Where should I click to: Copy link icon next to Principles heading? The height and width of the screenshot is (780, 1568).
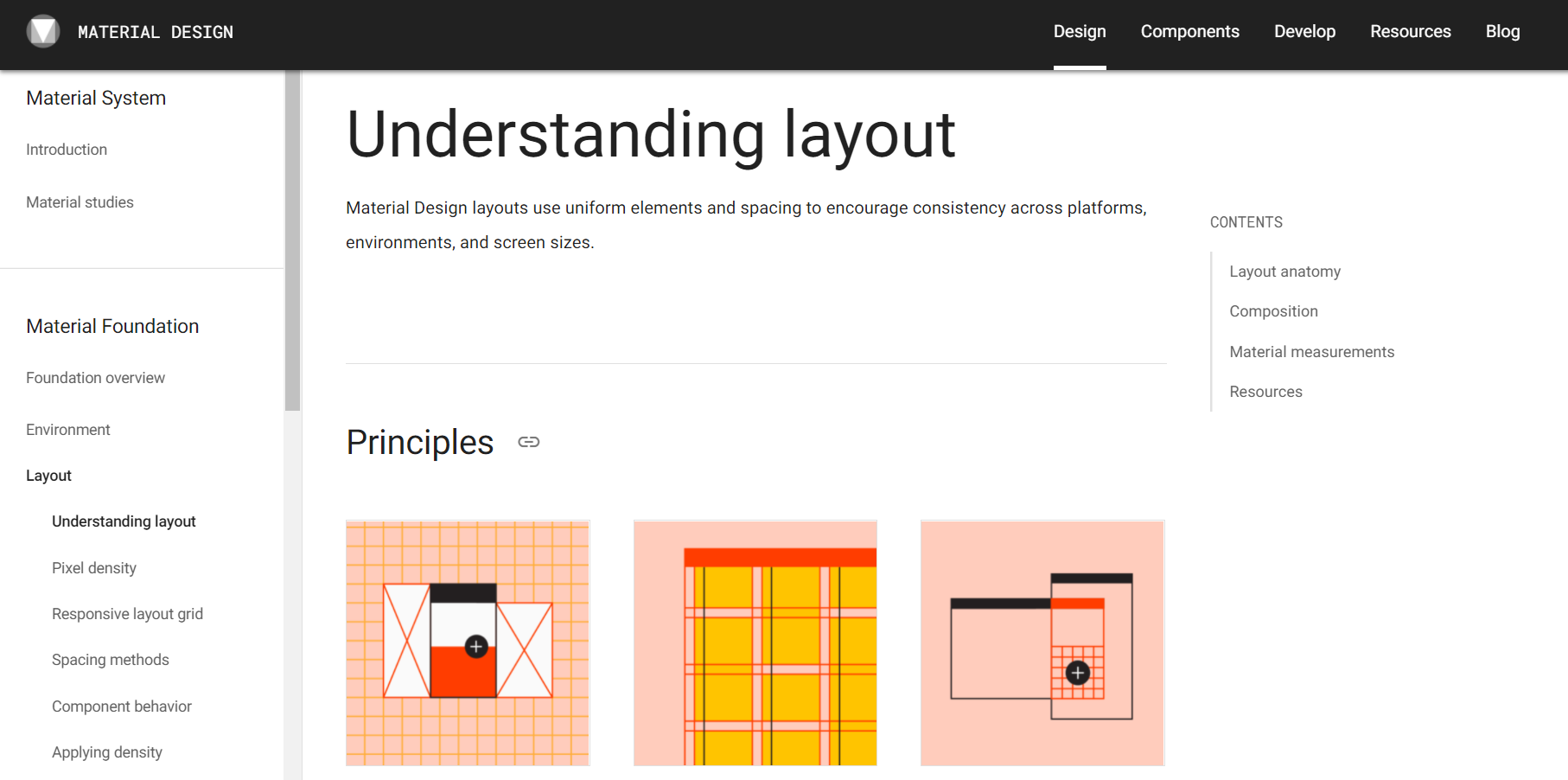pyautogui.click(x=529, y=442)
